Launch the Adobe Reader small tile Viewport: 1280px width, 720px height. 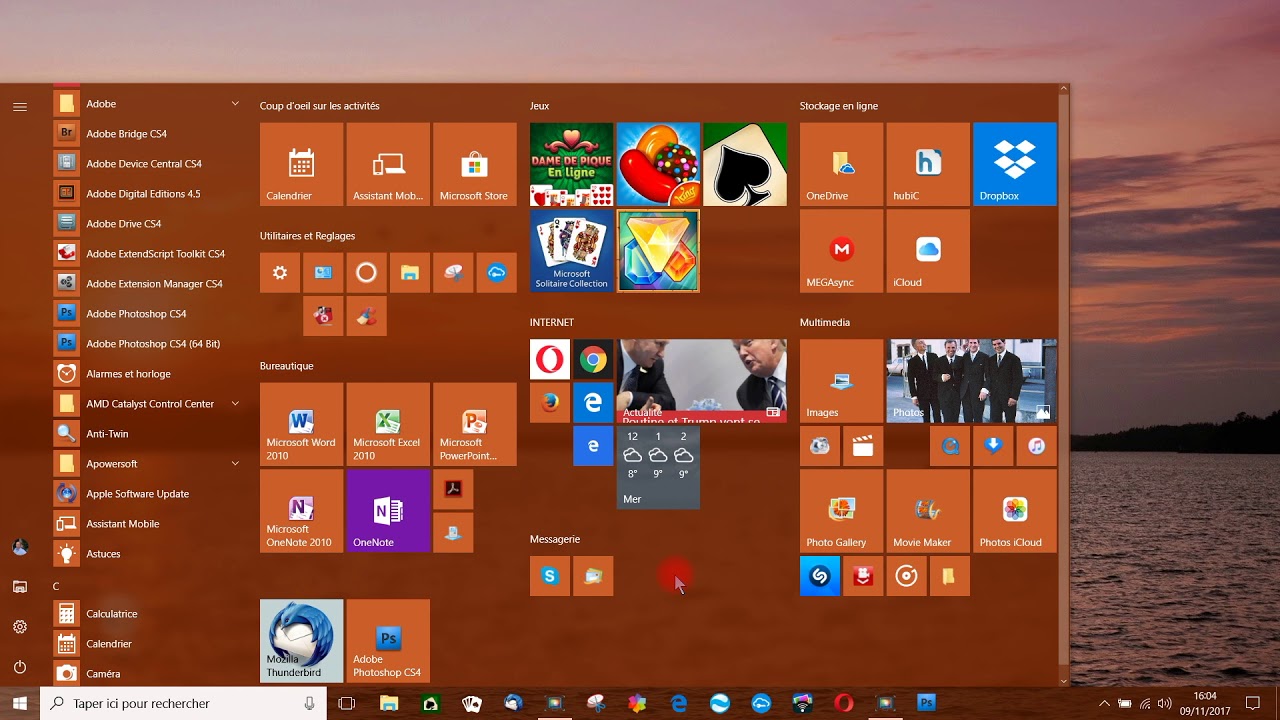[453, 489]
